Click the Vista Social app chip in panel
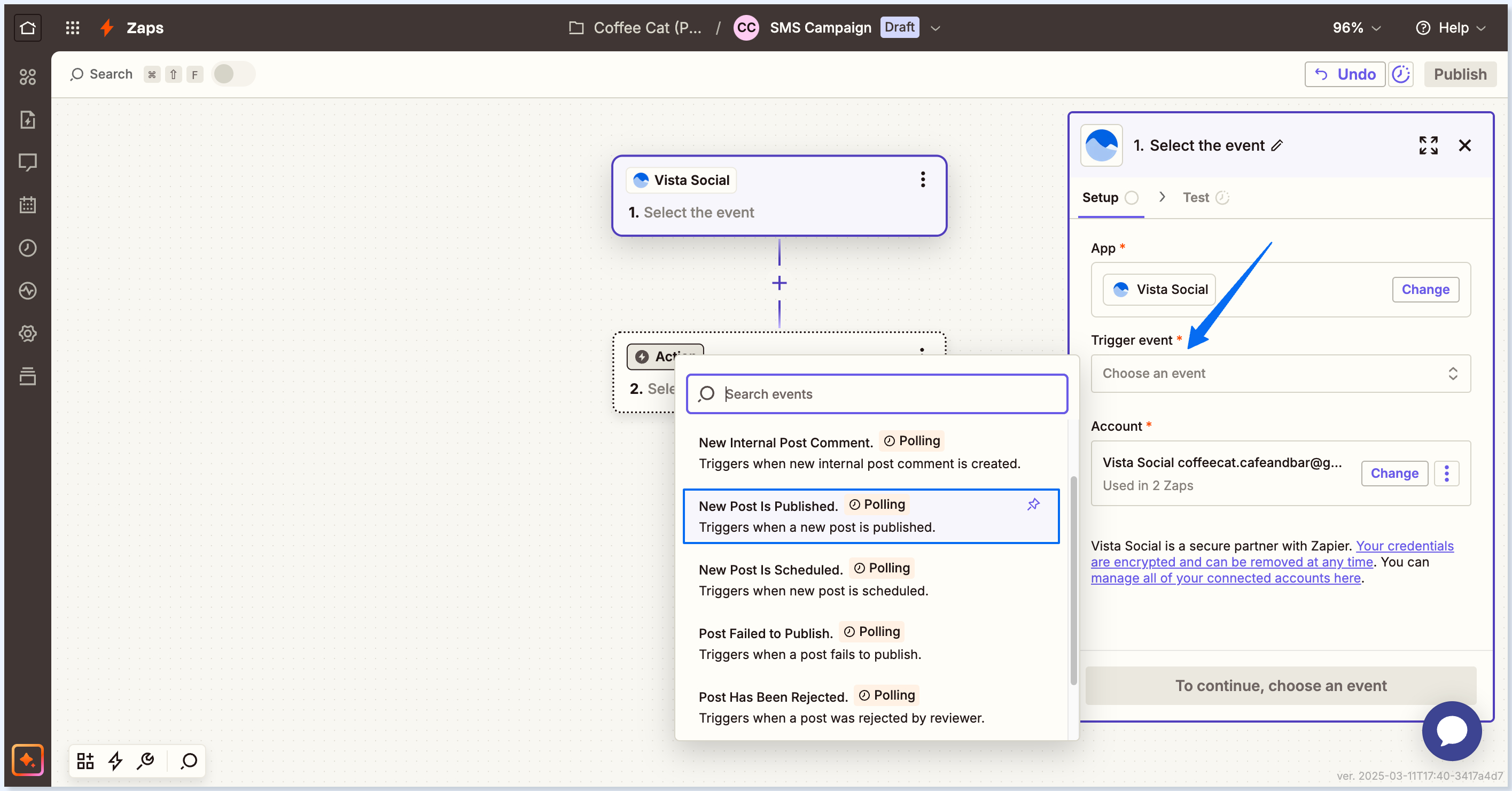The height and width of the screenshot is (791, 1512). point(1159,290)
